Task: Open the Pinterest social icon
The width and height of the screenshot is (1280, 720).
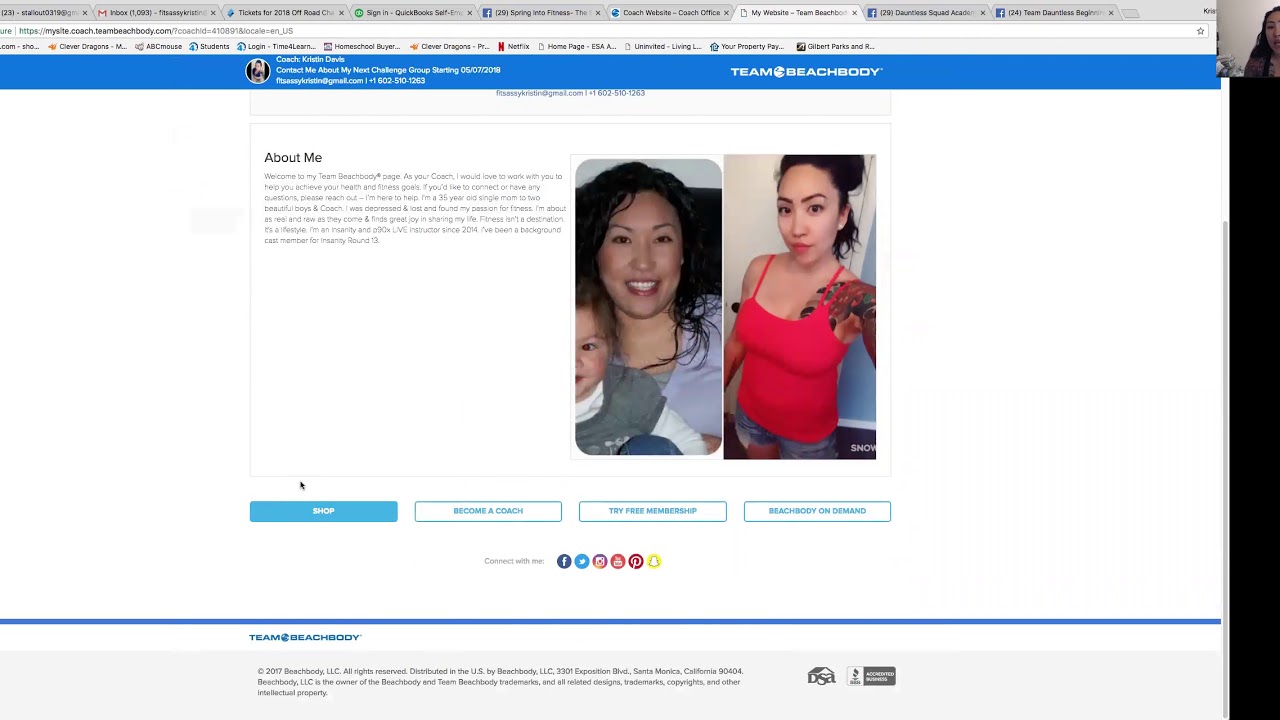Action: pyautogui.click(x=636, y=561)
